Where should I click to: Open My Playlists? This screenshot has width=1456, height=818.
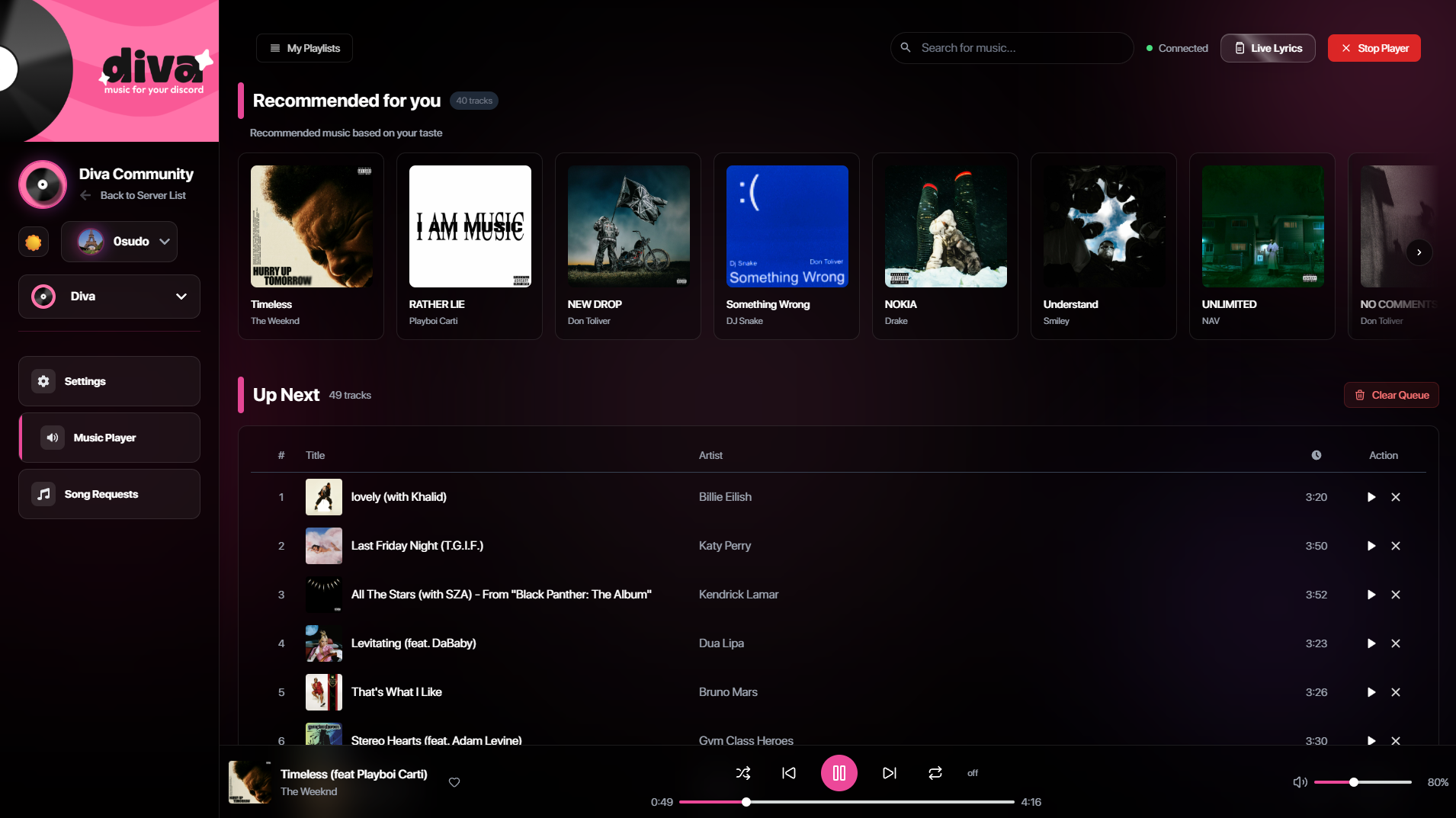303,47
